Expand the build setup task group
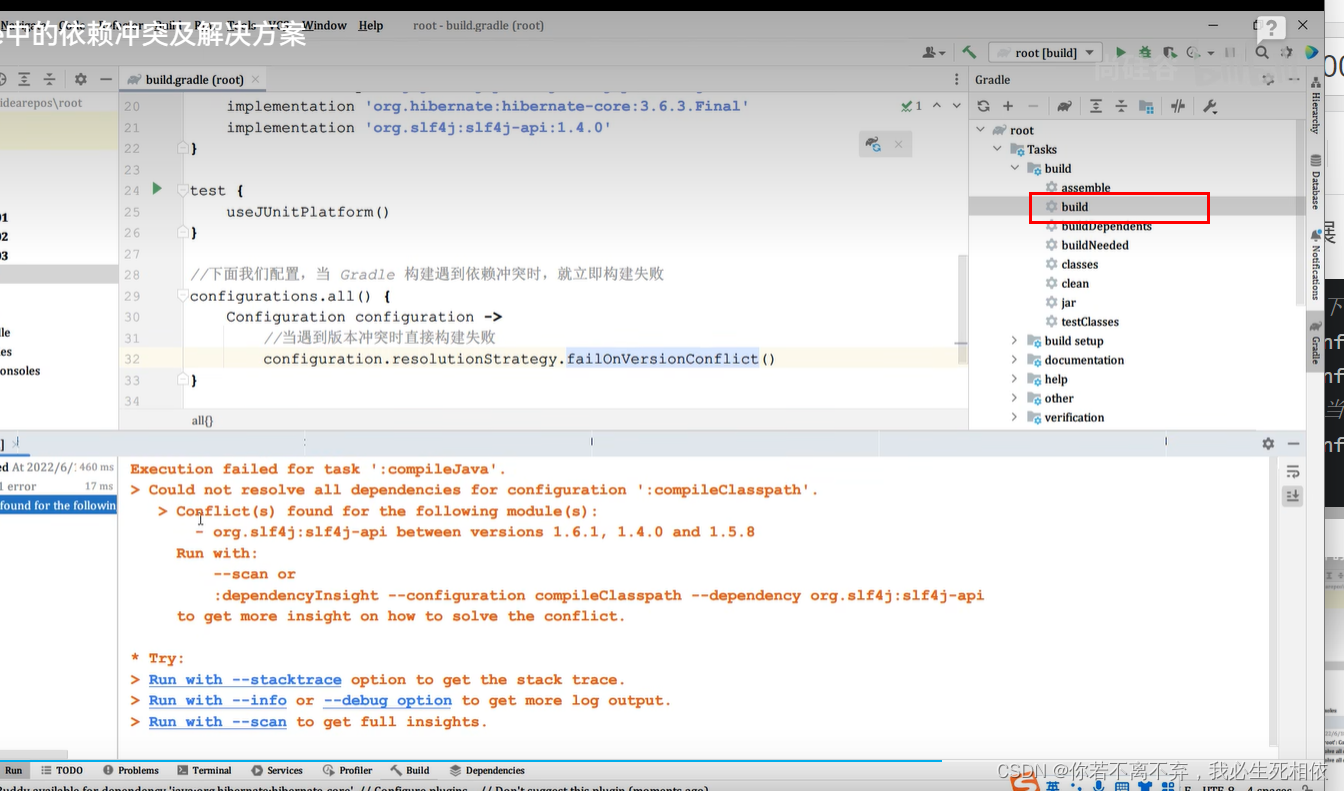The width and height of the screenshot is (1344, 791). (x=1015, y=341)
